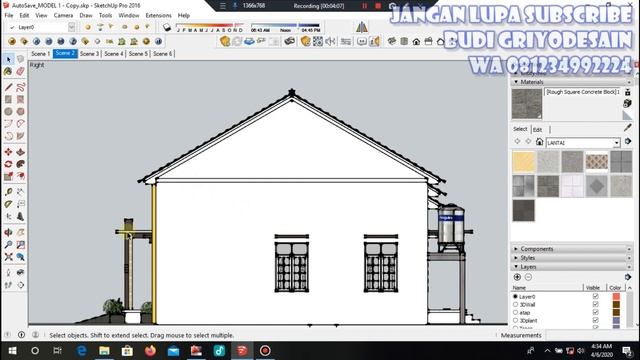
Task: Open the Camera menu
Action: pos(63,16)
